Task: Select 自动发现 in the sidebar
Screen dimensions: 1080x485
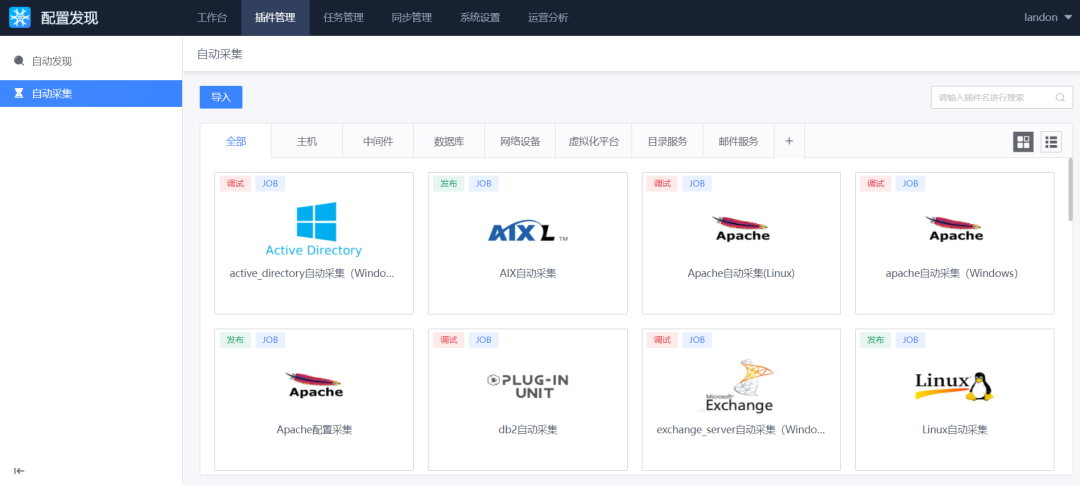Action: point(91,61)
